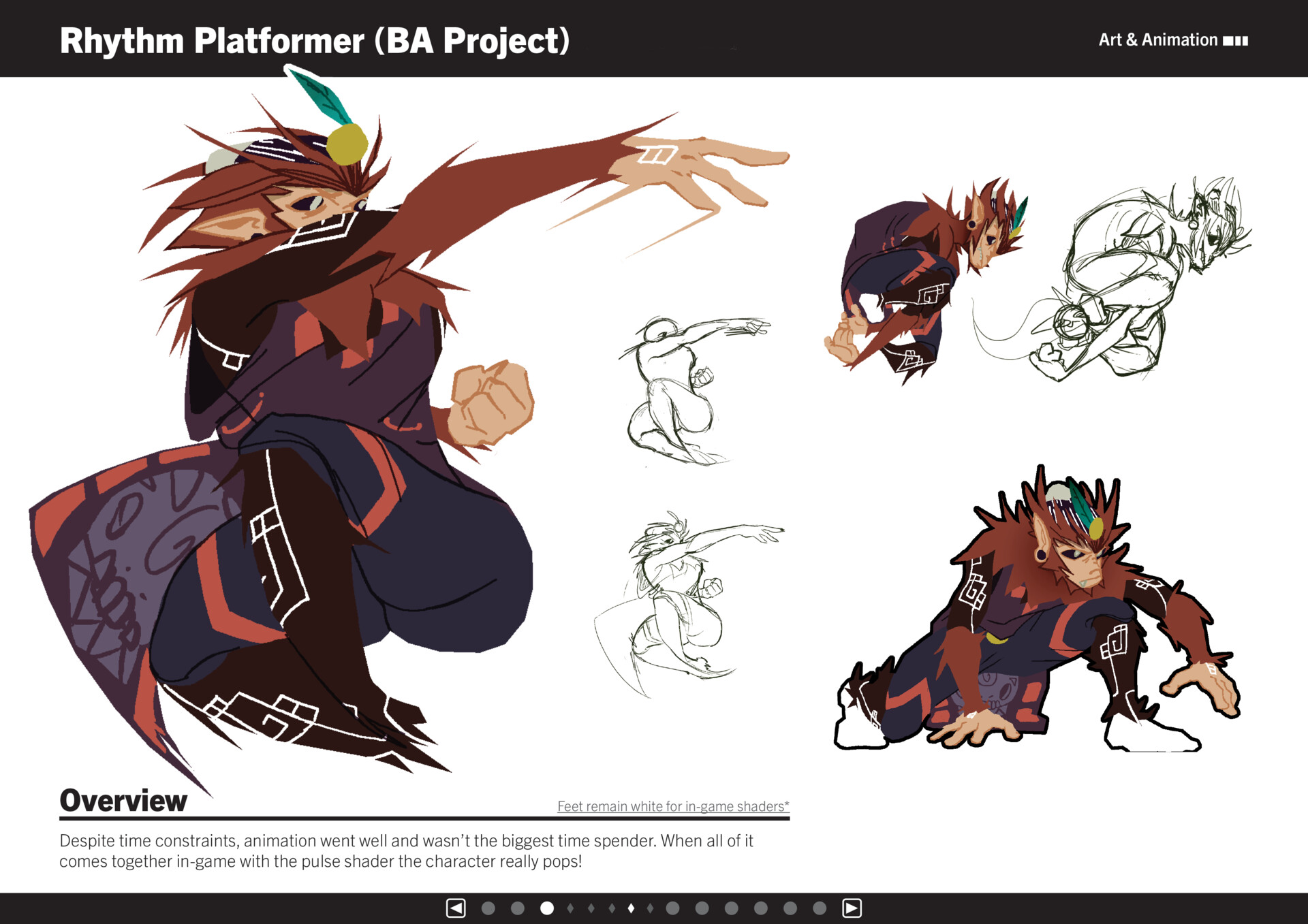Click the three-square indicator beside Art & Animation
Screen dimensions: 1308x924
(x=1236, y=40)
